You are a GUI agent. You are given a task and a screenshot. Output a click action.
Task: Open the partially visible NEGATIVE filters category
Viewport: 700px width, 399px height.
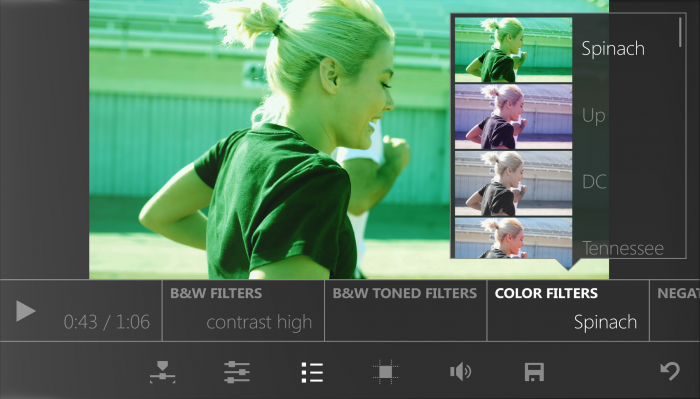[x=675, y=311]
